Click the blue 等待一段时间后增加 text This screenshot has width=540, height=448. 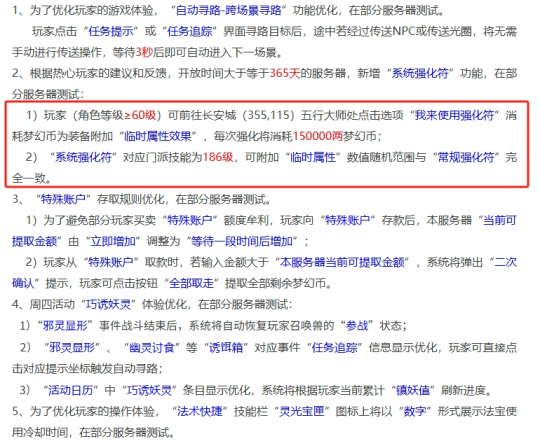tap(242, 241)
